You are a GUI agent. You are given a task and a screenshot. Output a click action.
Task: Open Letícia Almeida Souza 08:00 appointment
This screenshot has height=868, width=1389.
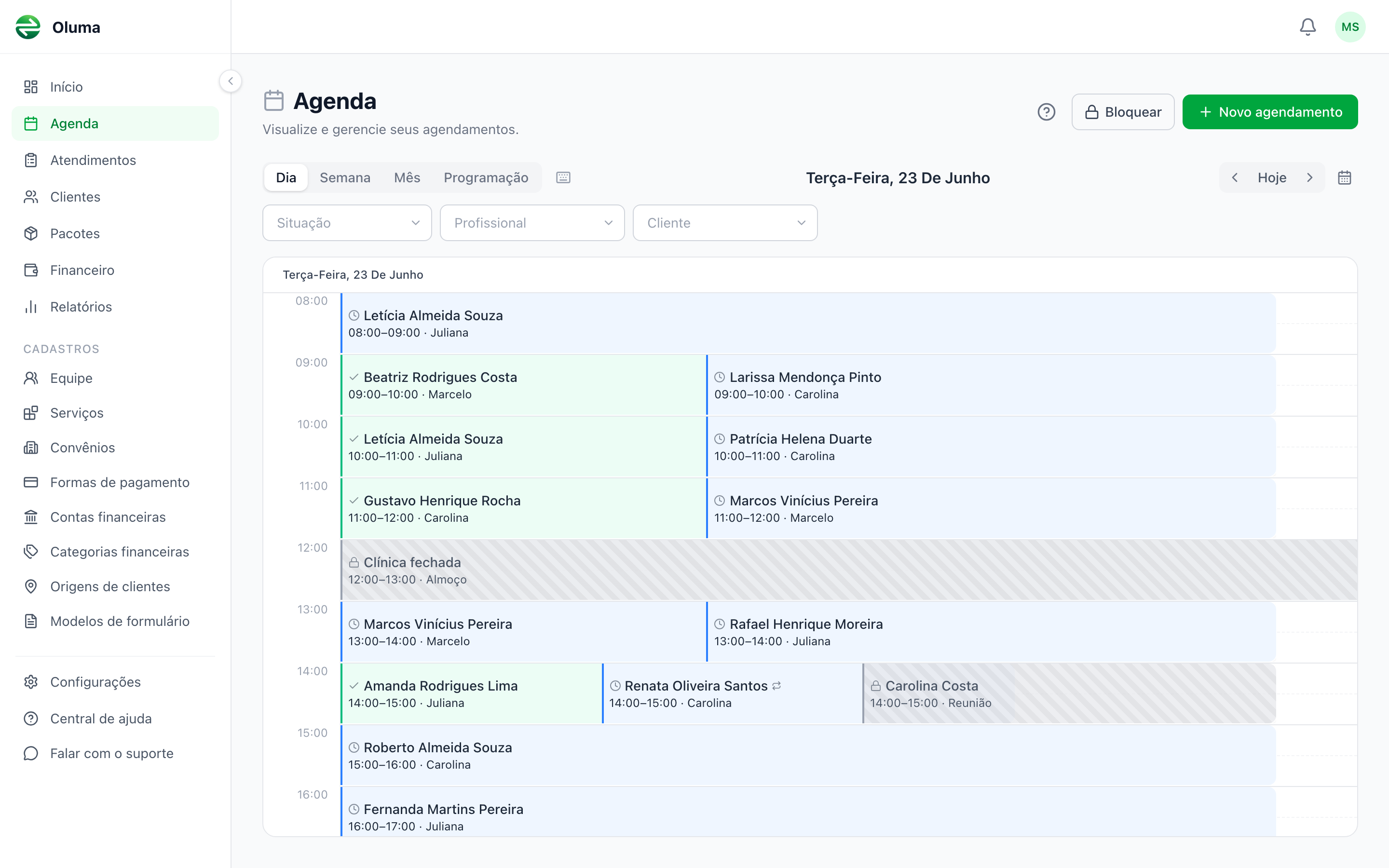click(x=808, y=323)
